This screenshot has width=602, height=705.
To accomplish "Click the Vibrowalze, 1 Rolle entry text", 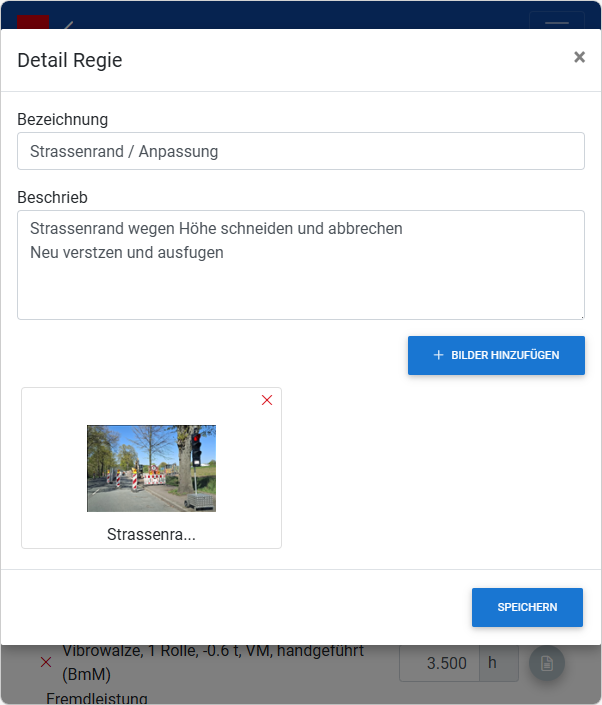I will pyautogui.click(x=213, y=662).
